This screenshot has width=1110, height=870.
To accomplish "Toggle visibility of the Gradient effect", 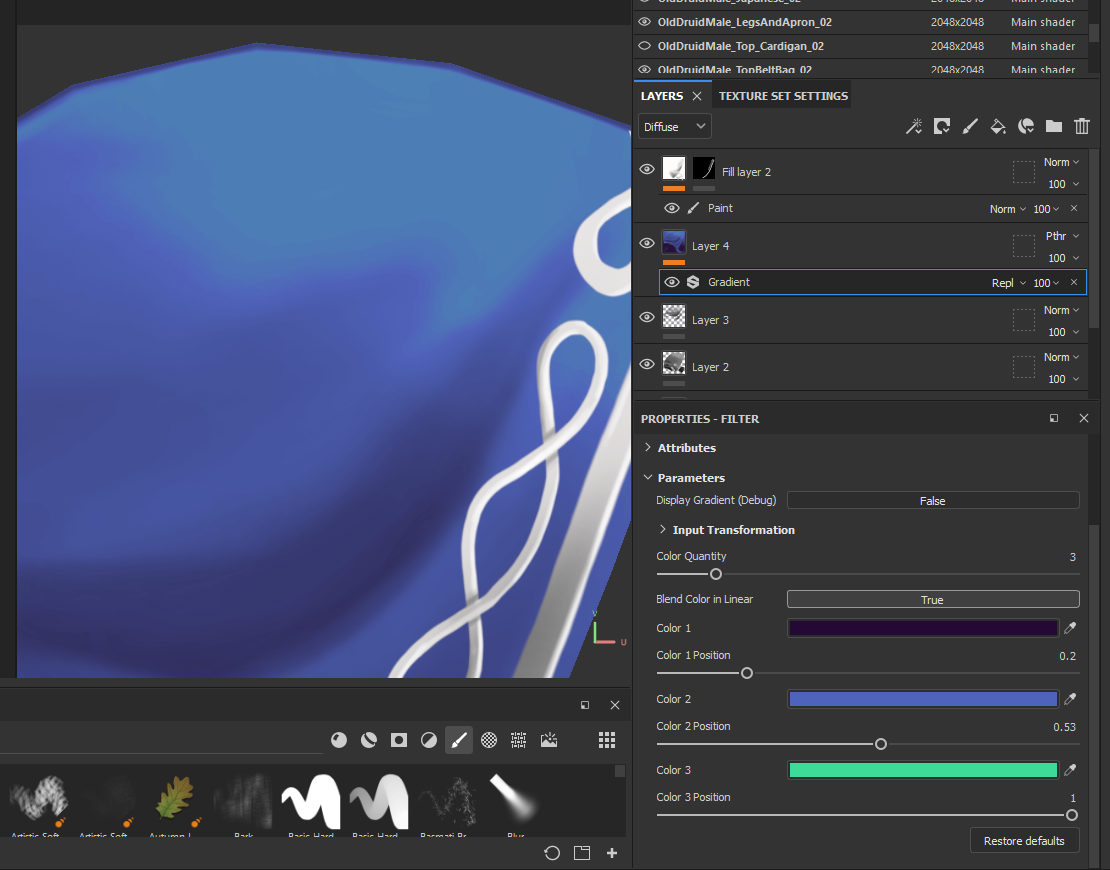I will click(x=672, y=281).
